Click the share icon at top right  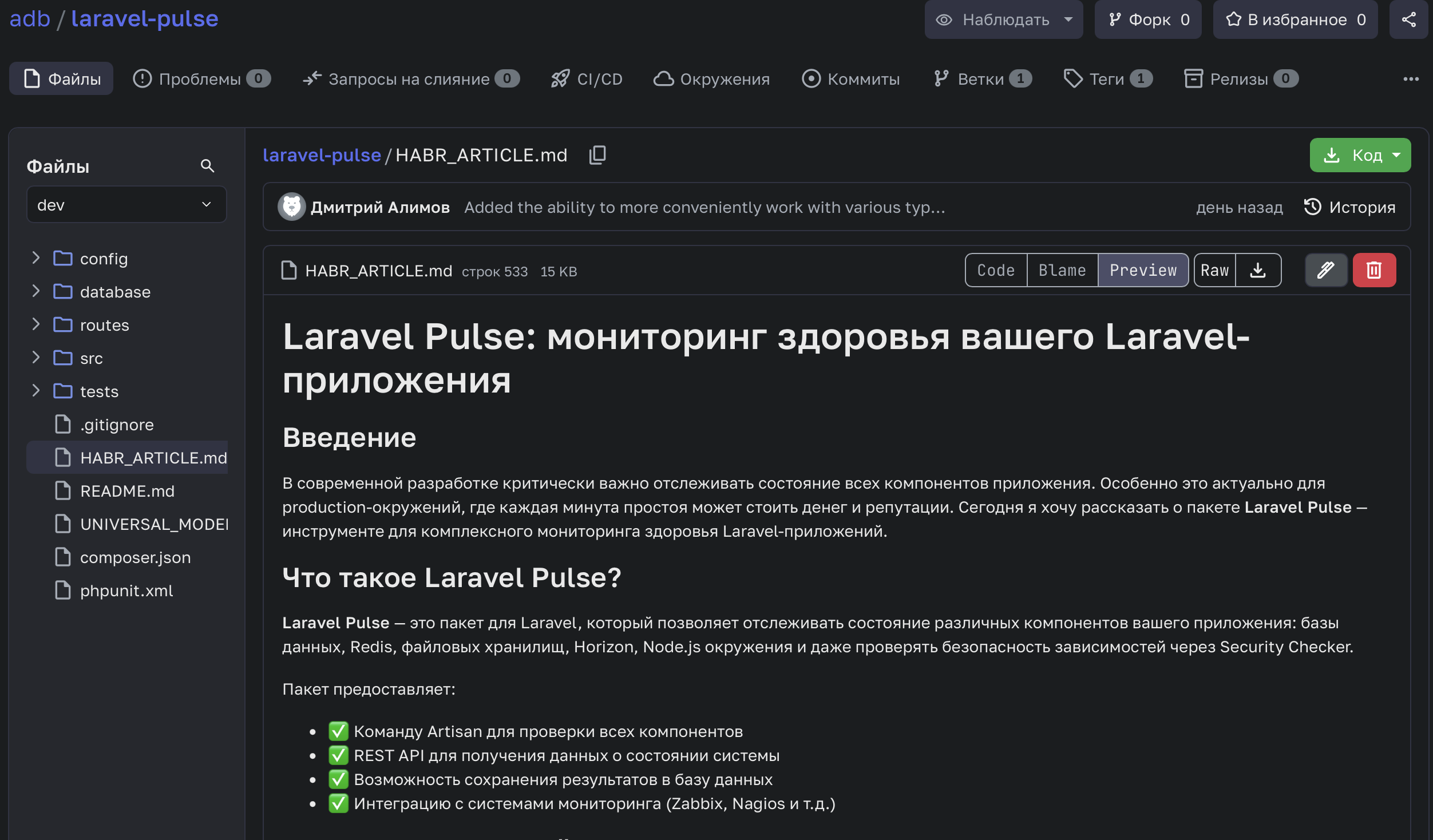[1408, 19]
